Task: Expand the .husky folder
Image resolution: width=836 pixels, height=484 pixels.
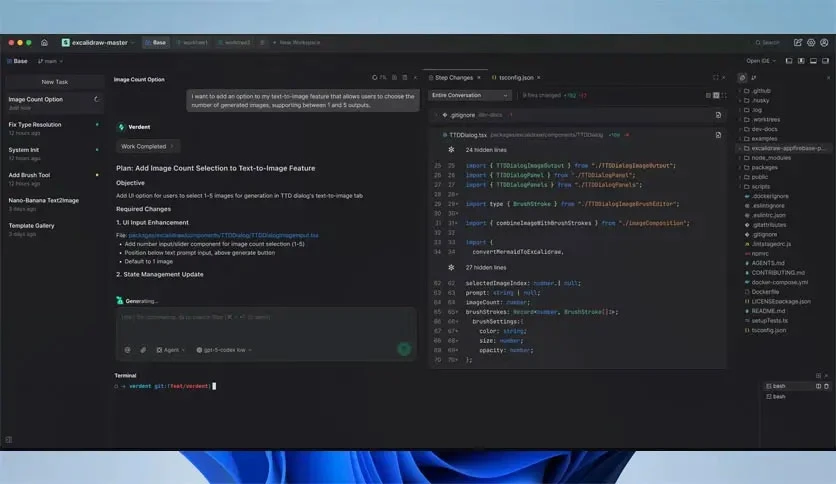Action: click(x=755, y=101)
